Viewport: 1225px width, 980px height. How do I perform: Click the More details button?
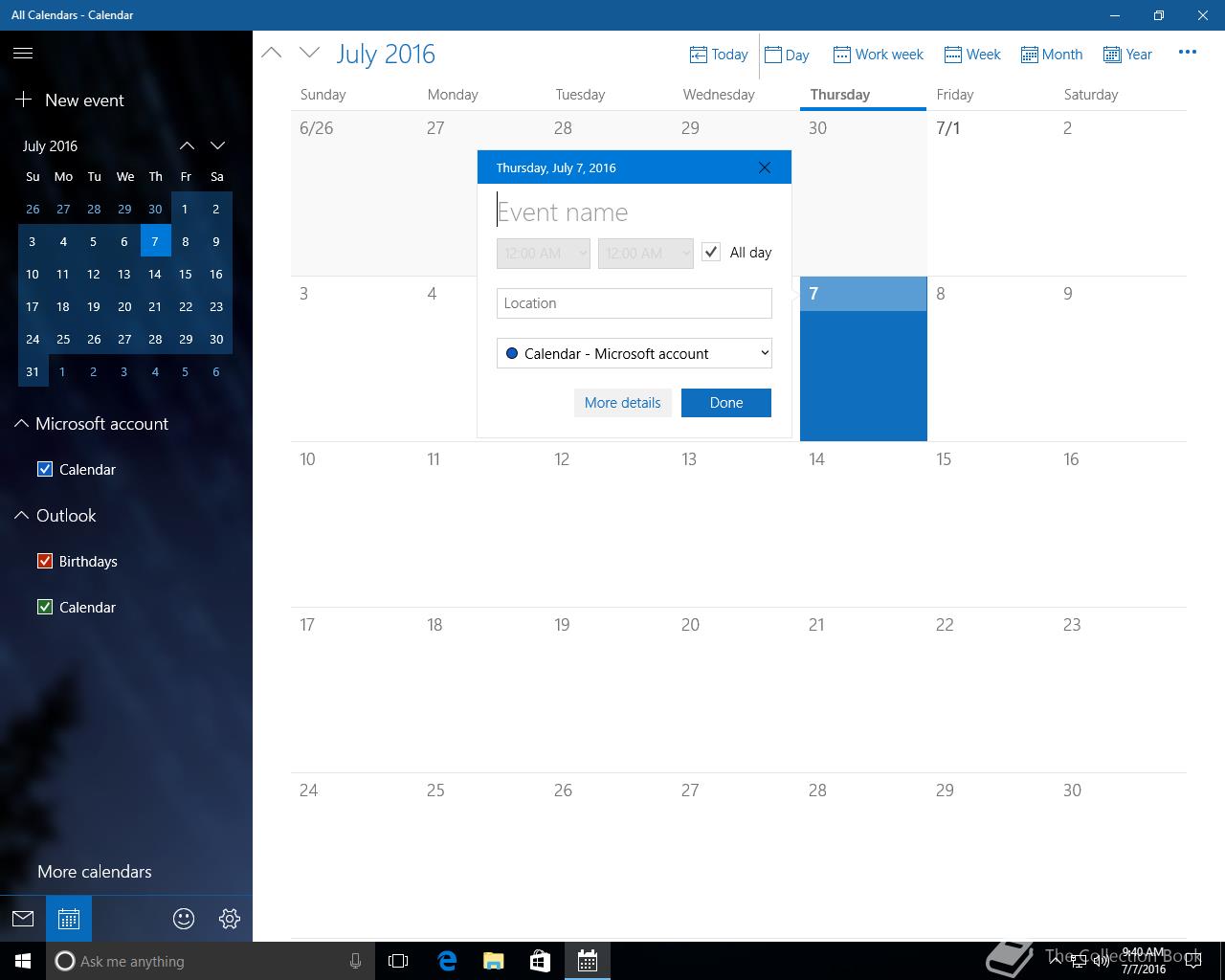coord(622,403)
